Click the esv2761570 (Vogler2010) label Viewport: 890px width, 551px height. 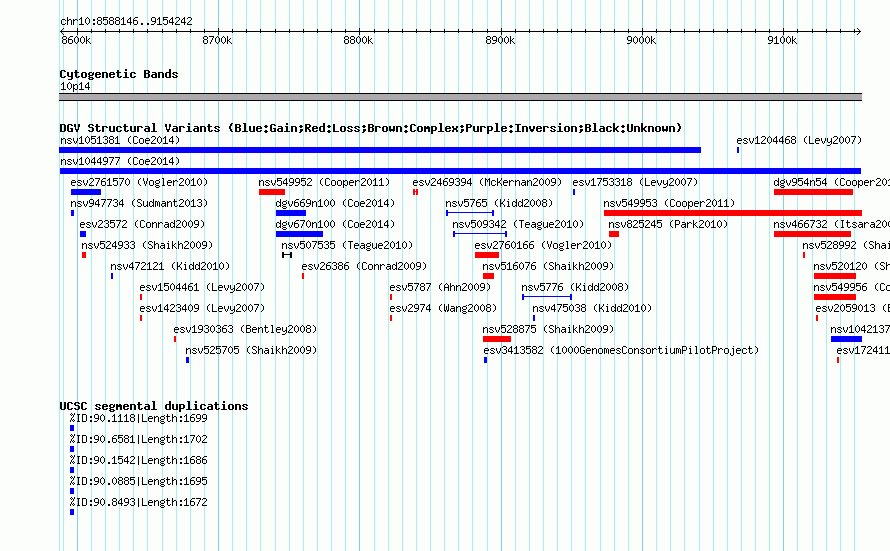[x=139, y=182]
